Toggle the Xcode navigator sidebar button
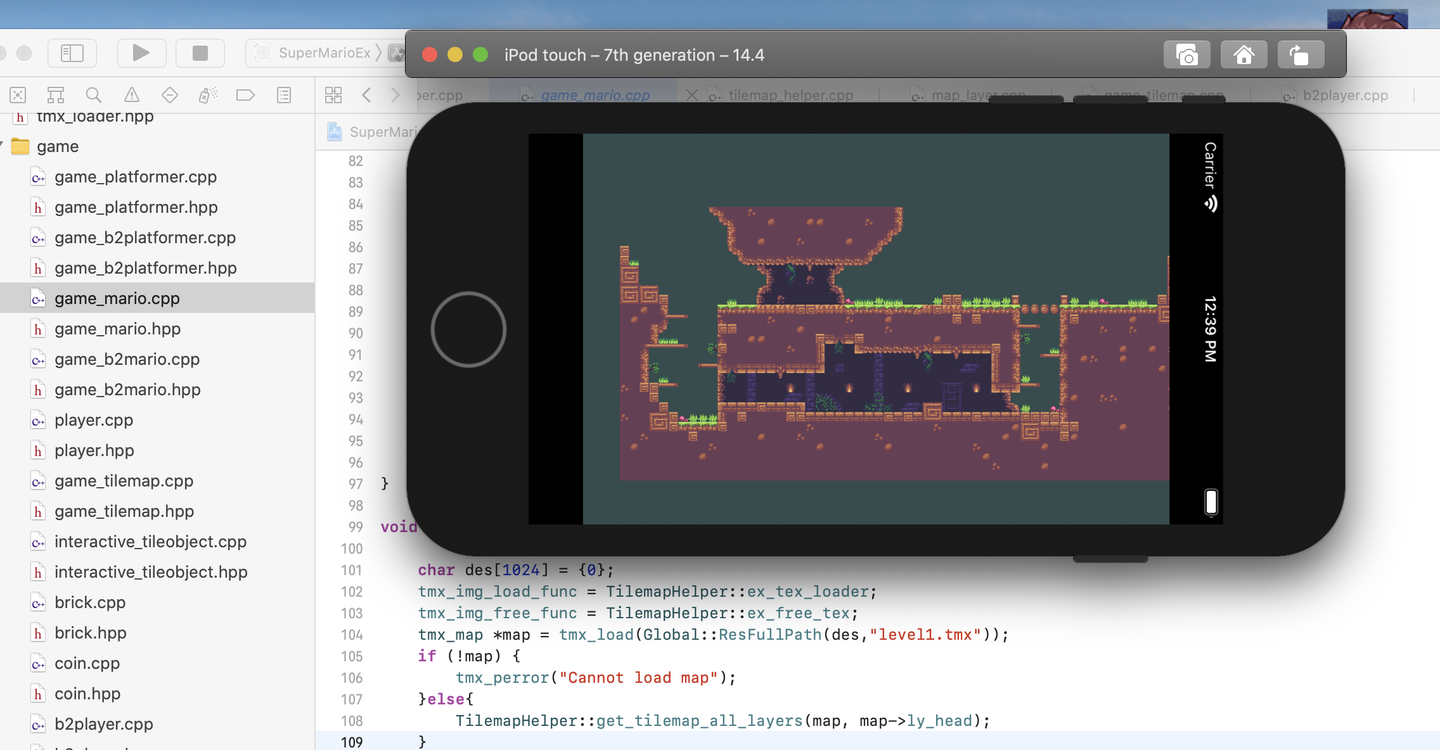1440x750 pixels. [72, 53]
